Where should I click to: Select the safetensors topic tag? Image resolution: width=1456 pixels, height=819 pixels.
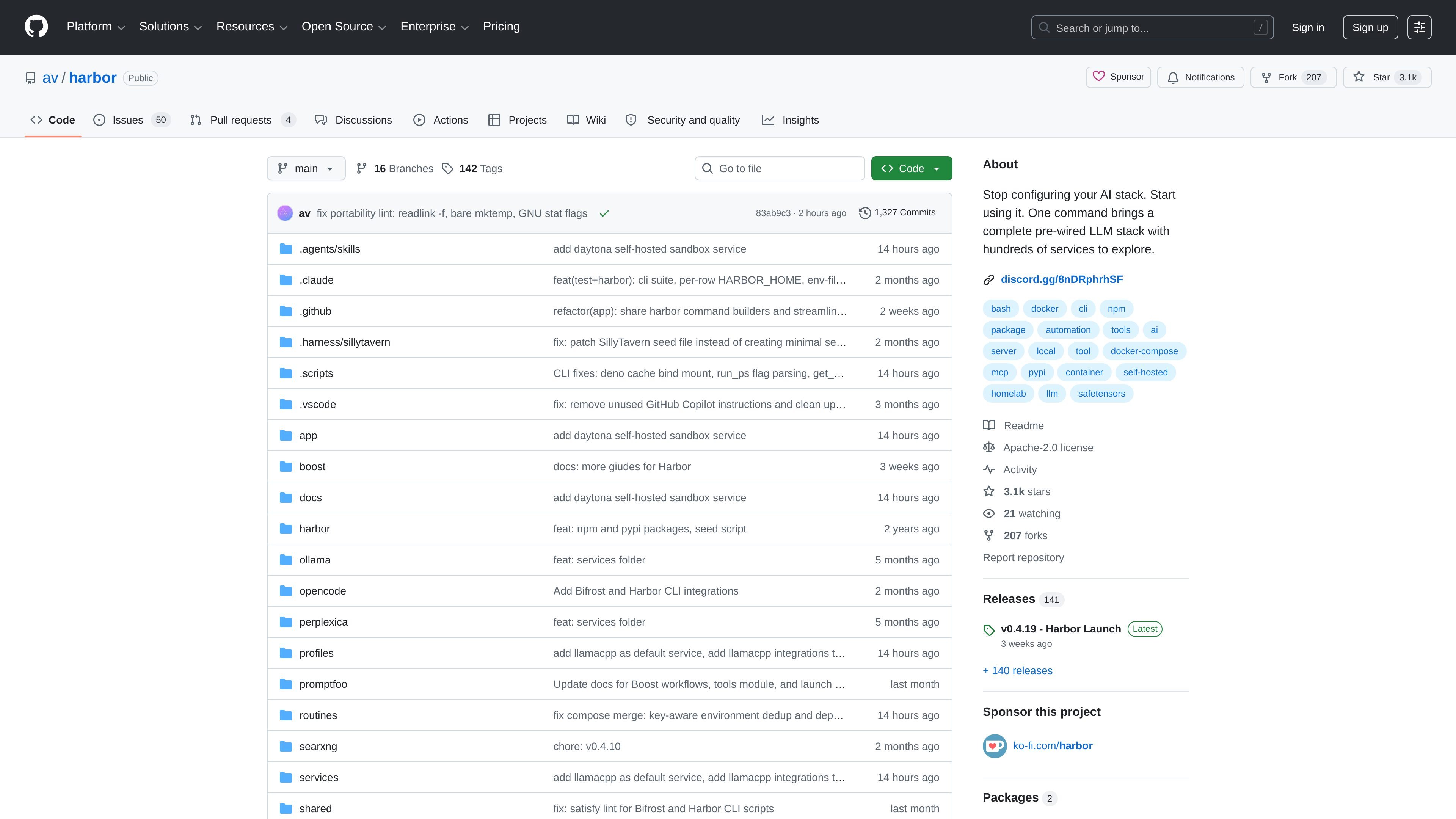pos(1101,394)
